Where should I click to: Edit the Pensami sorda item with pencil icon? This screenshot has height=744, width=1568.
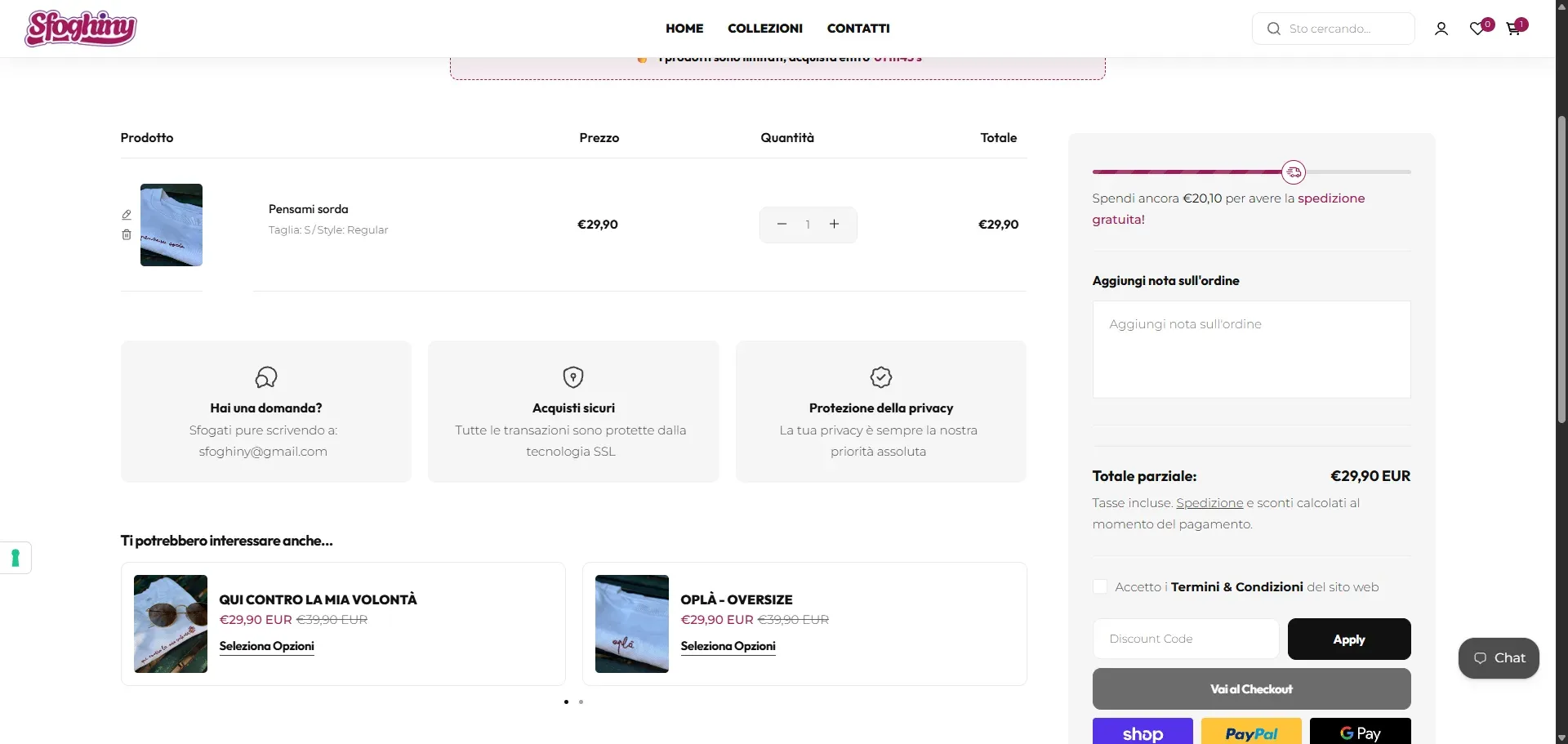tap(127, 215)
